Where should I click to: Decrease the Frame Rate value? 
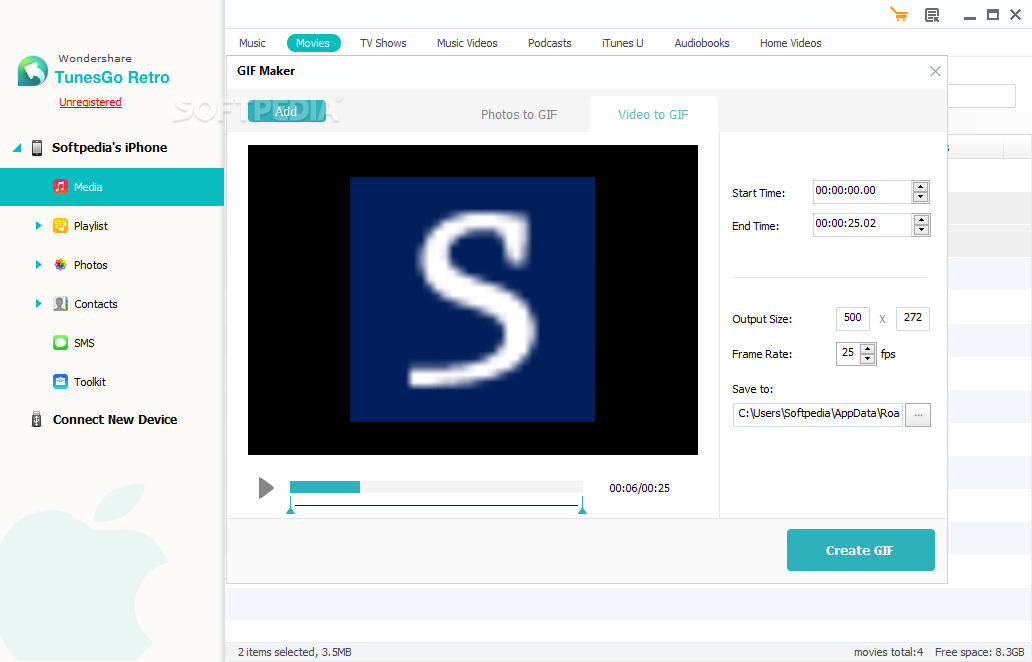pos(868,359)
